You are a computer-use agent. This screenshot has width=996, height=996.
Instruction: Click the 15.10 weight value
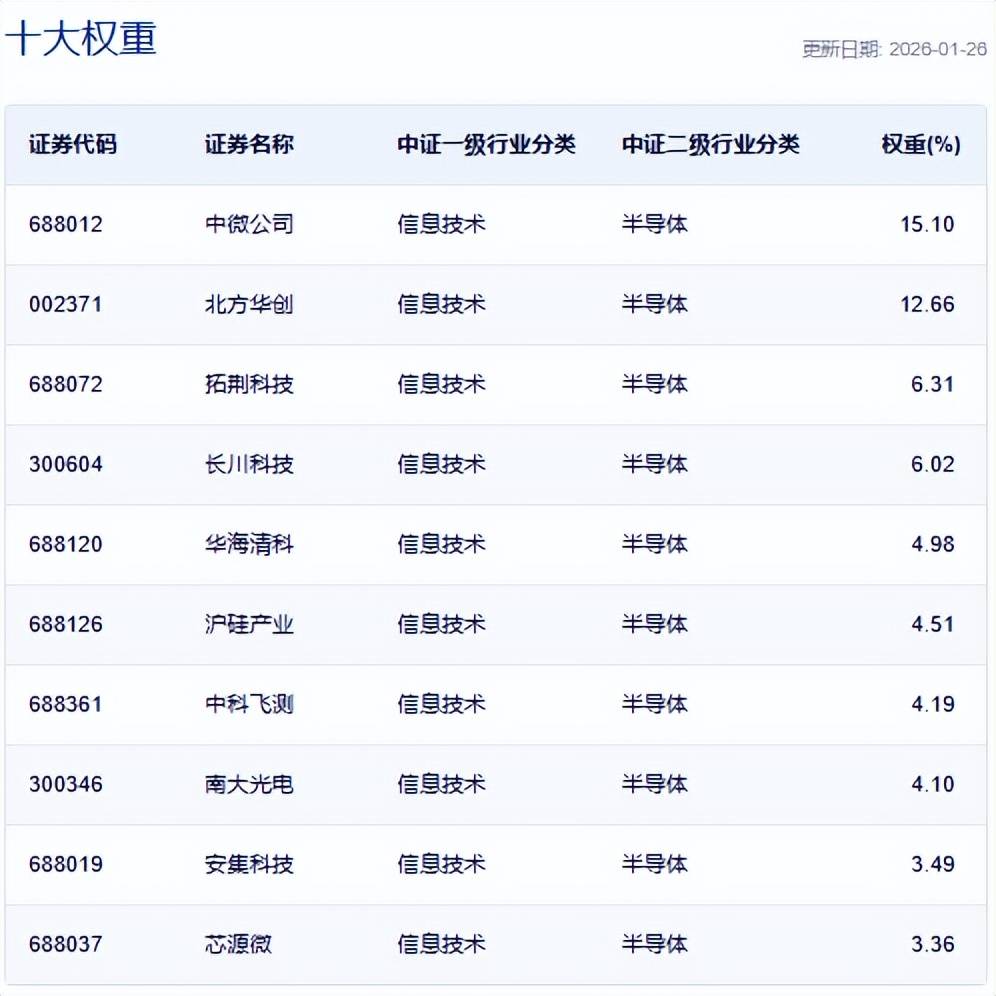[x=927, y=224]
